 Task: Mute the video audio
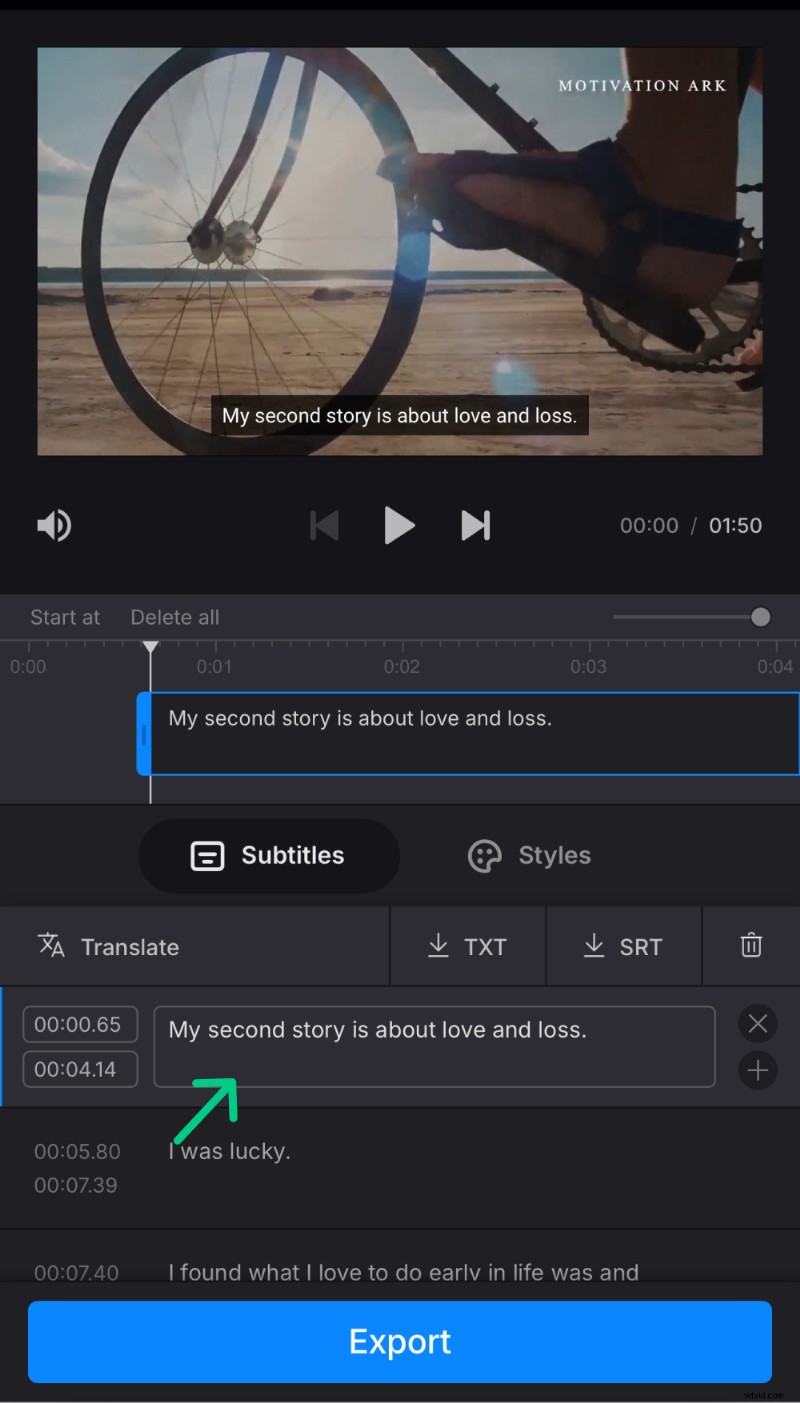[53, 525]
